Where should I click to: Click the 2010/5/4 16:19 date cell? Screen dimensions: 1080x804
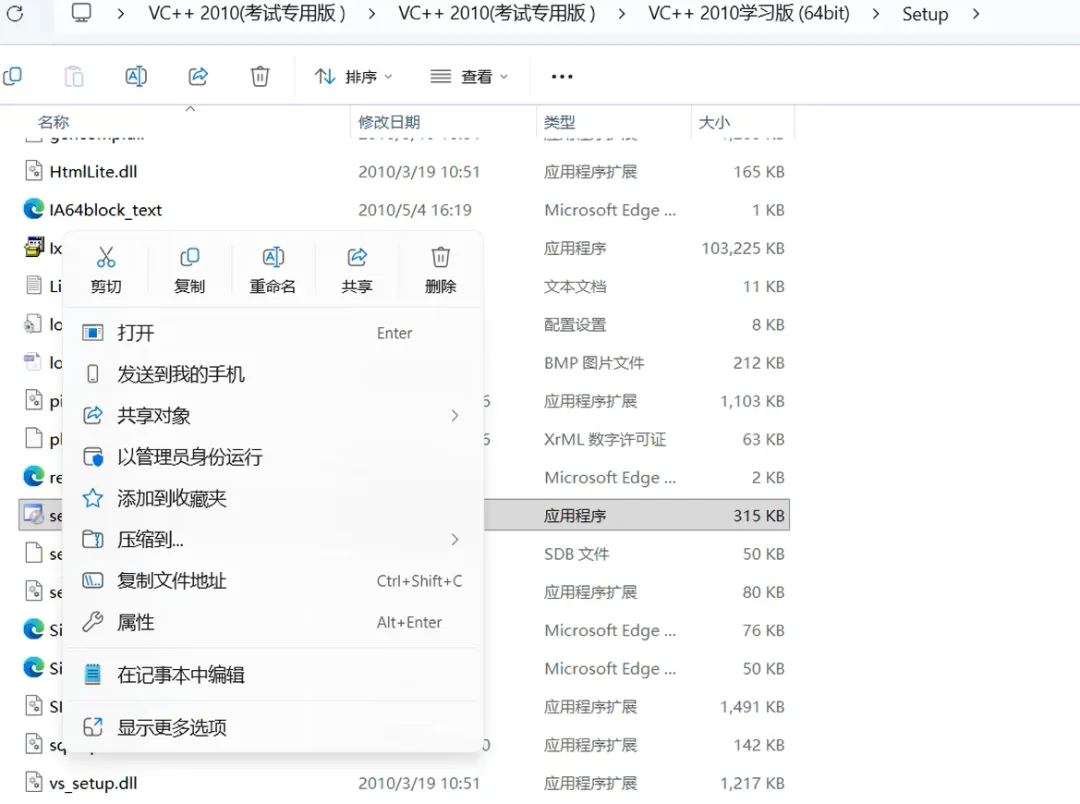point(415,210)
